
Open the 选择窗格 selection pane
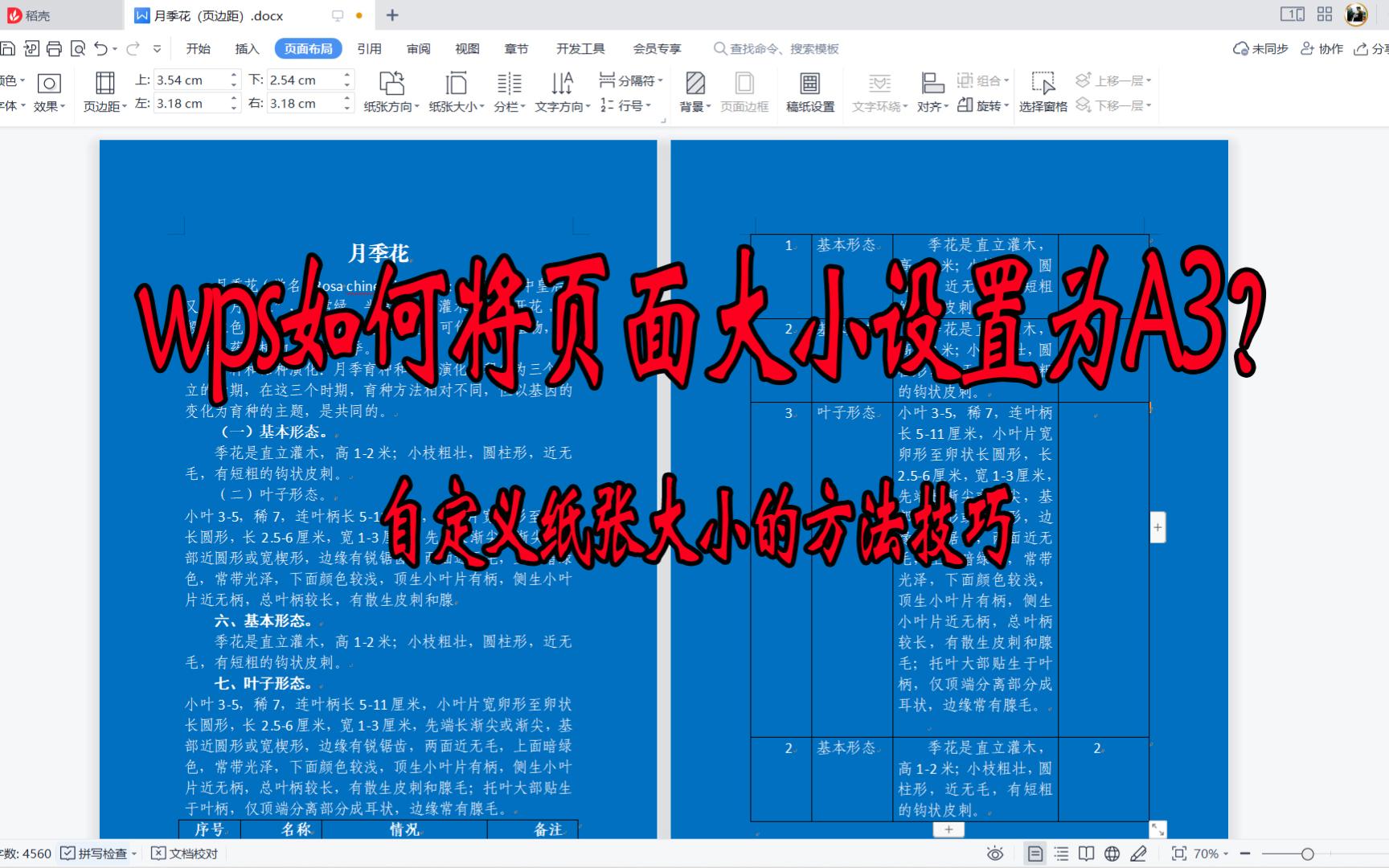(x=1043, y=90)
